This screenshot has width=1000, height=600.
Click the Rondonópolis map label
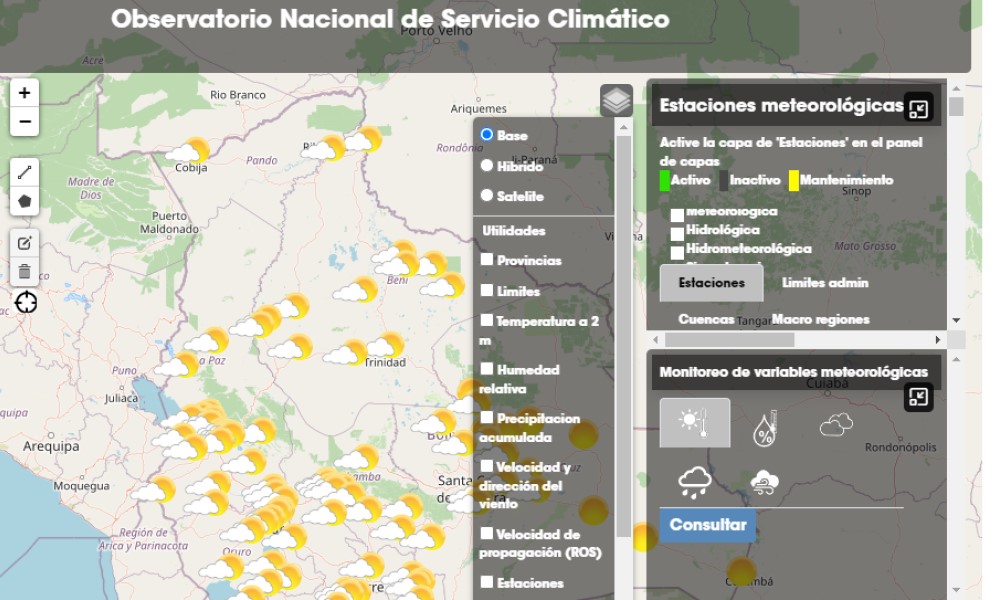coord(901,448)
